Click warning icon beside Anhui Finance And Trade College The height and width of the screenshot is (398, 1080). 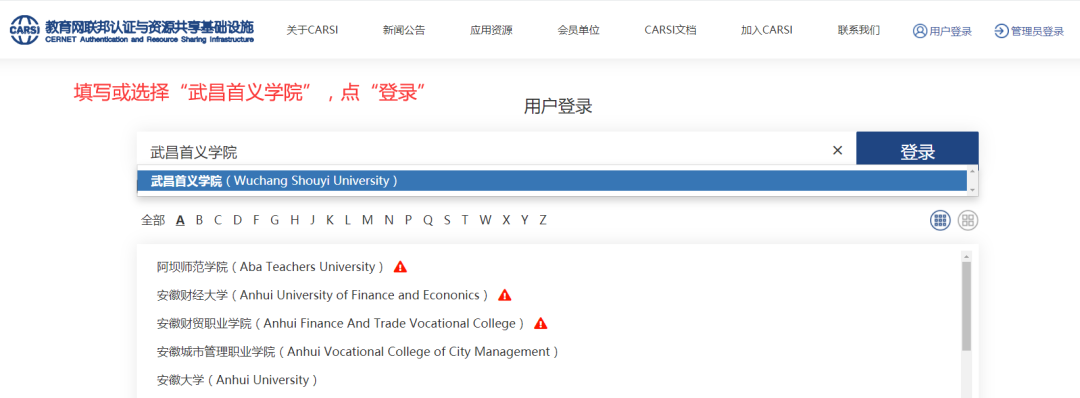(541, 323)
